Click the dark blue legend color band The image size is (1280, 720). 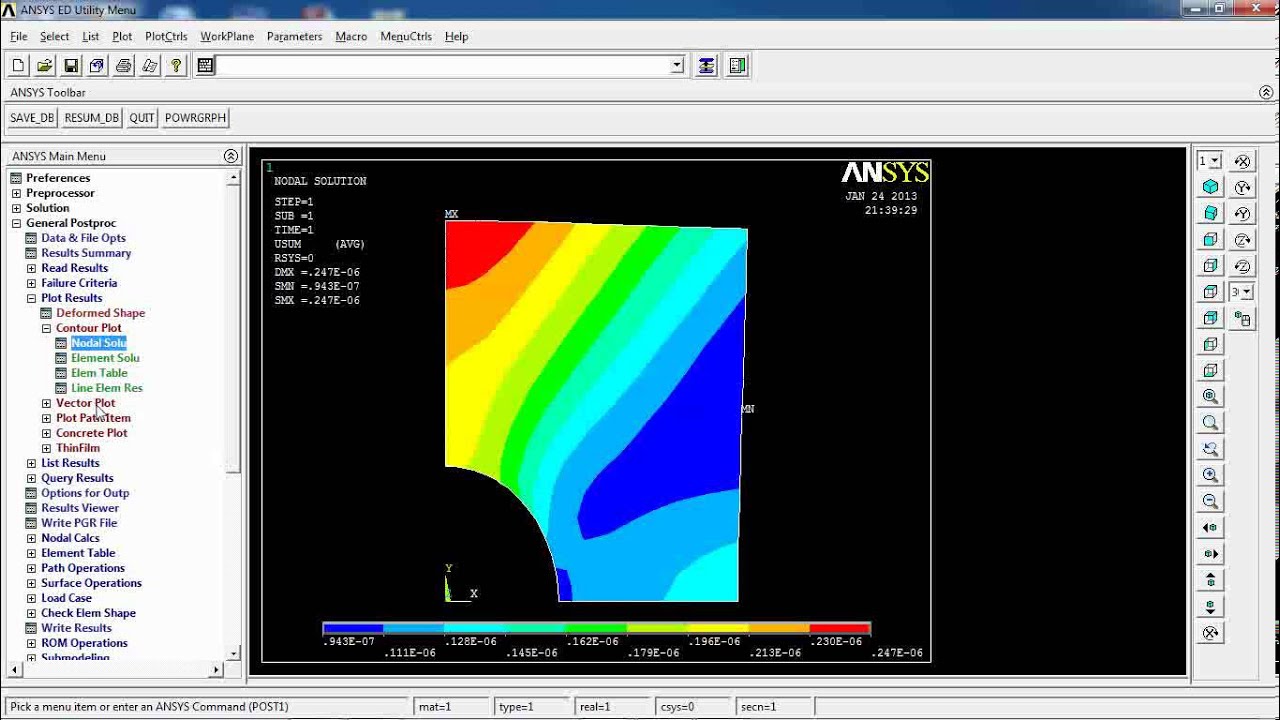click(x=353, y=628)
